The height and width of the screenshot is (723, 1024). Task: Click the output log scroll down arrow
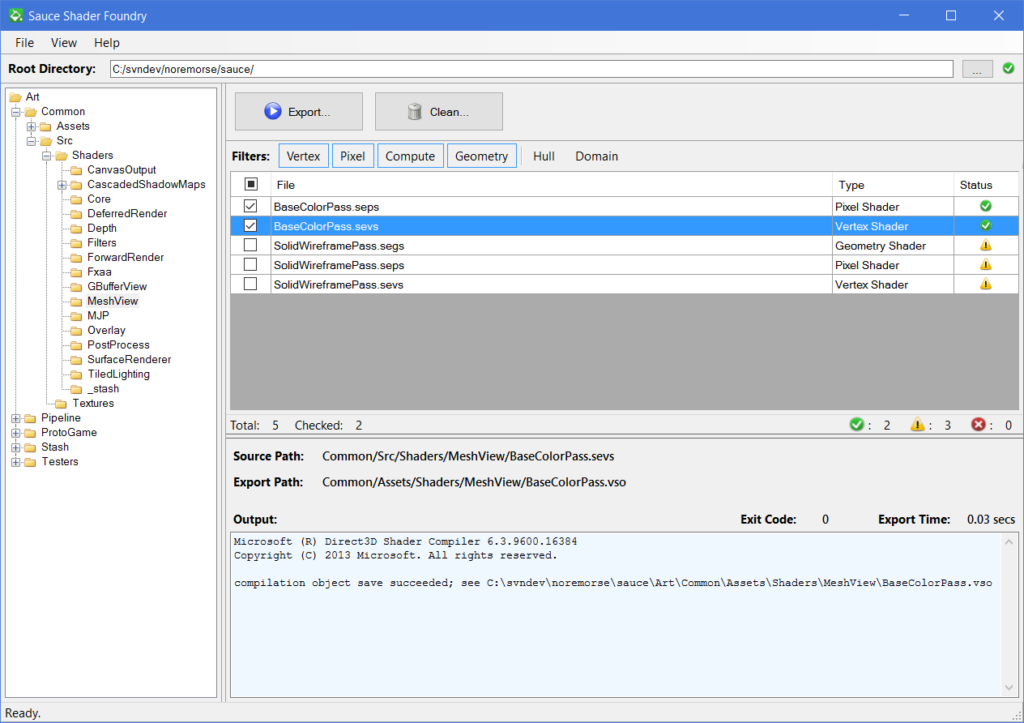coord(1009,687)
